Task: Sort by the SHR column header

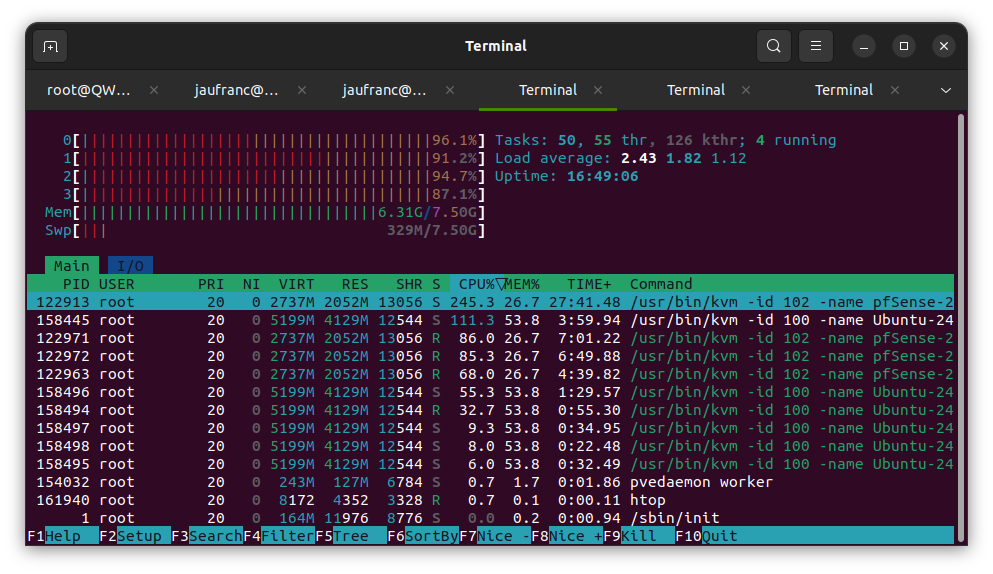Action: [409, 284]
